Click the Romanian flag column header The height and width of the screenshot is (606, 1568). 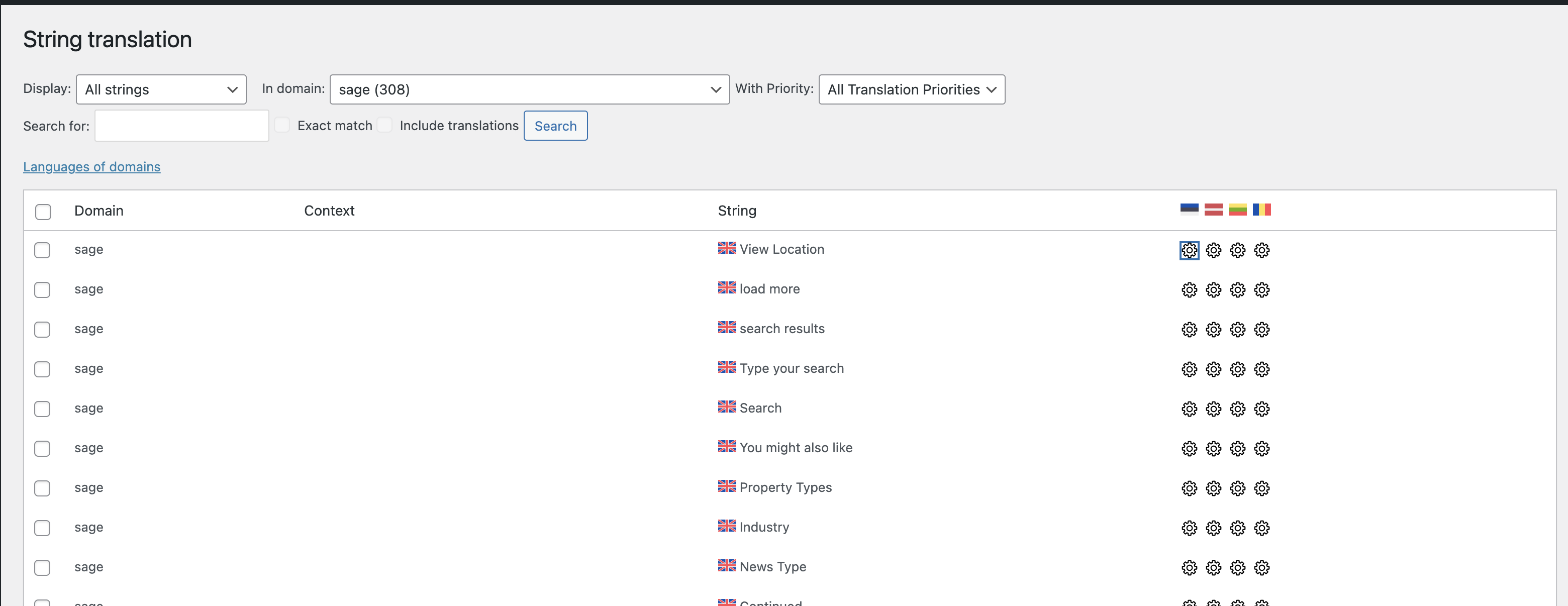(x=1262, y=210)
